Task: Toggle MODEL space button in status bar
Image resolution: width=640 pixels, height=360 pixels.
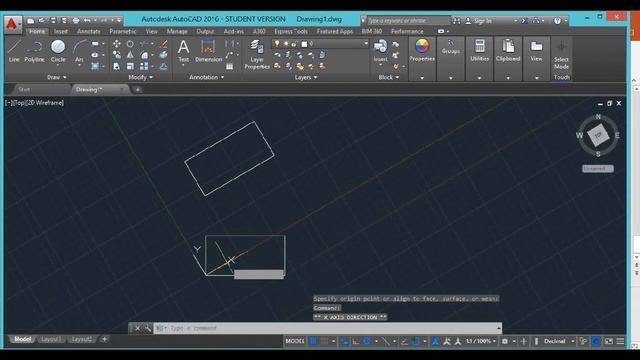Action: coord(295,341)
